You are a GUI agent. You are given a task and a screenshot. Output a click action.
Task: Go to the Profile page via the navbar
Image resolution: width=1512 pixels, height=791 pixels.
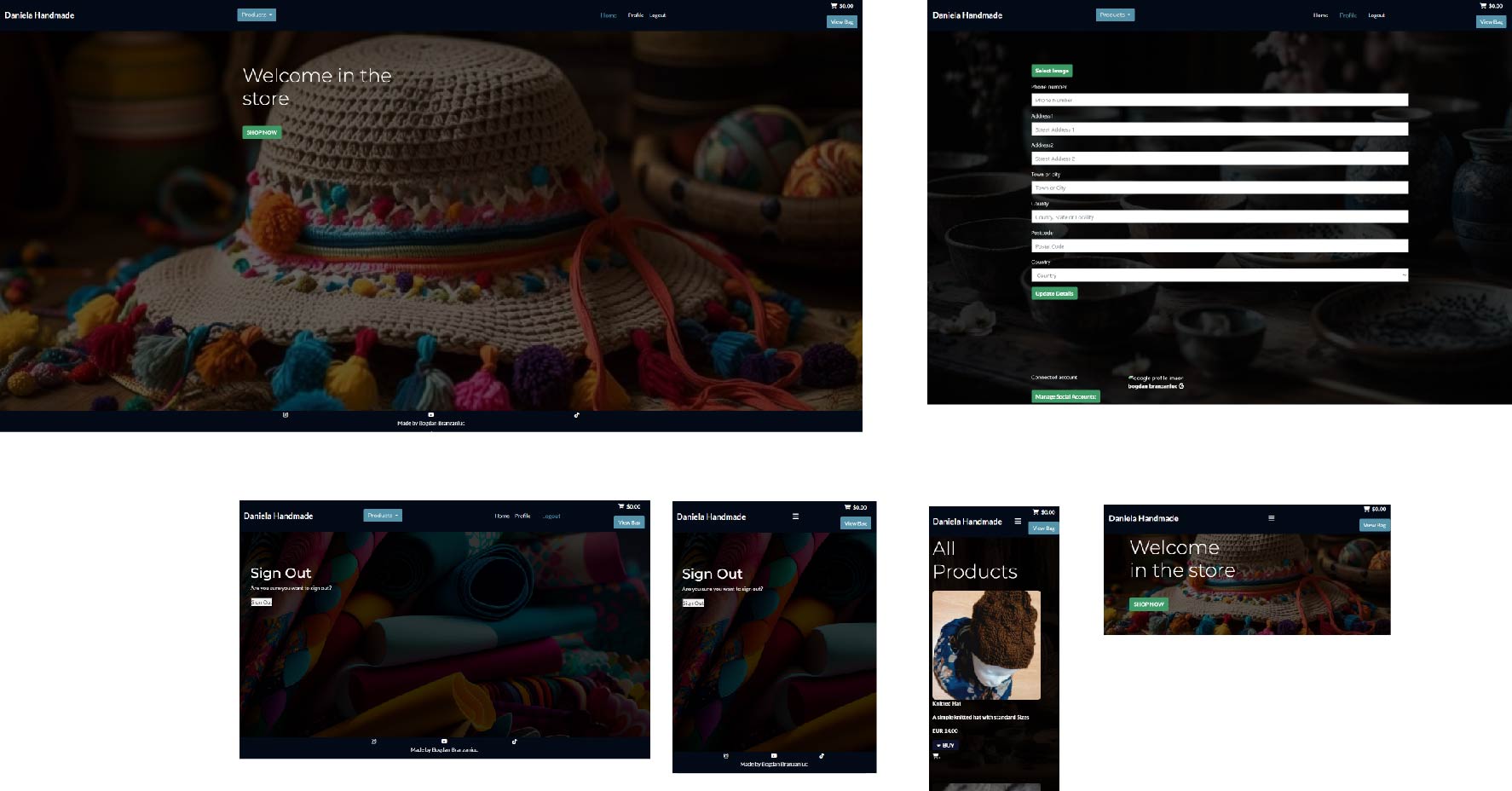coord(636,14)
